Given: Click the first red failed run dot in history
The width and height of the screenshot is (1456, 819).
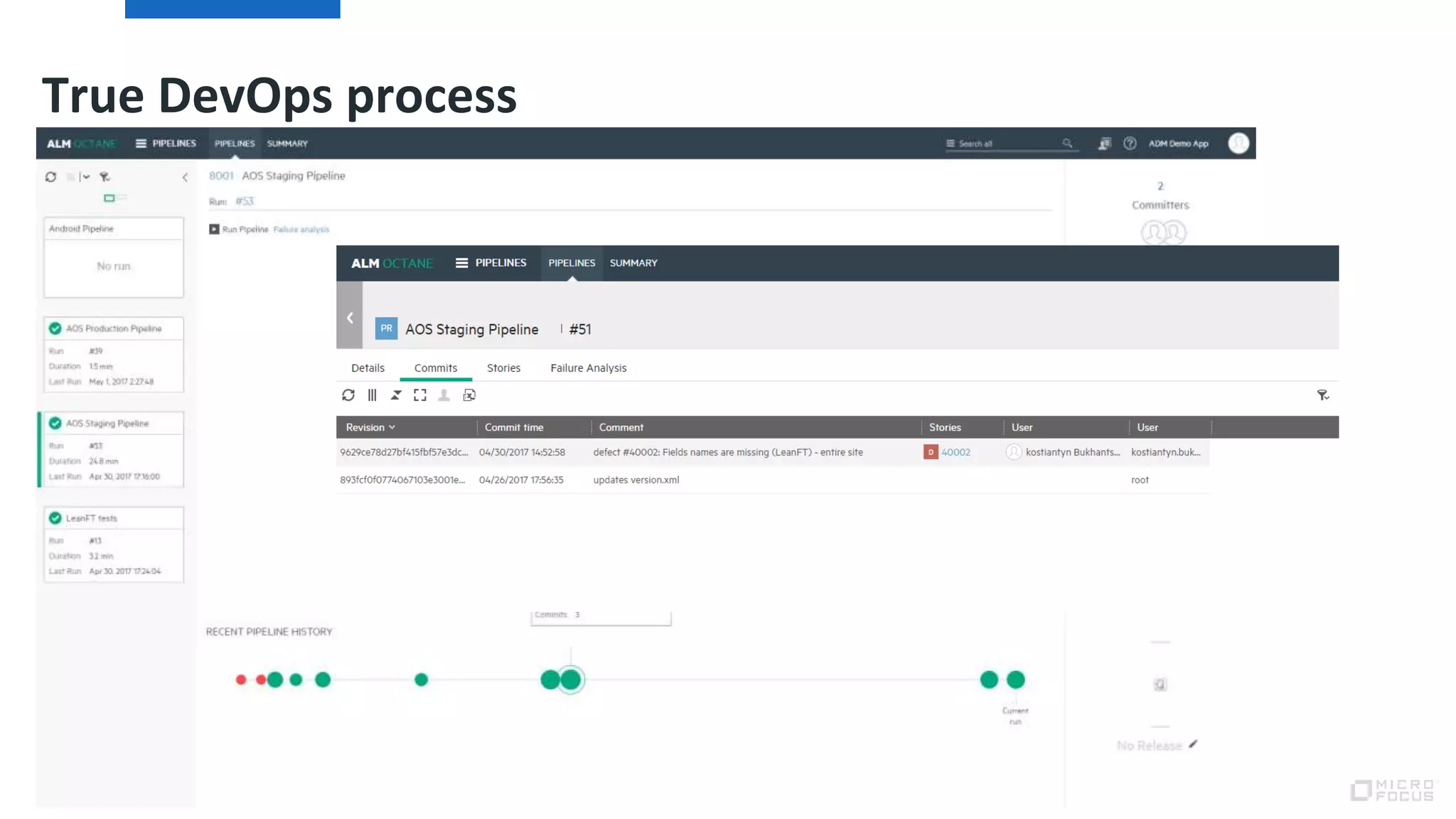Looking at the screenshot, I should point(241,680).
